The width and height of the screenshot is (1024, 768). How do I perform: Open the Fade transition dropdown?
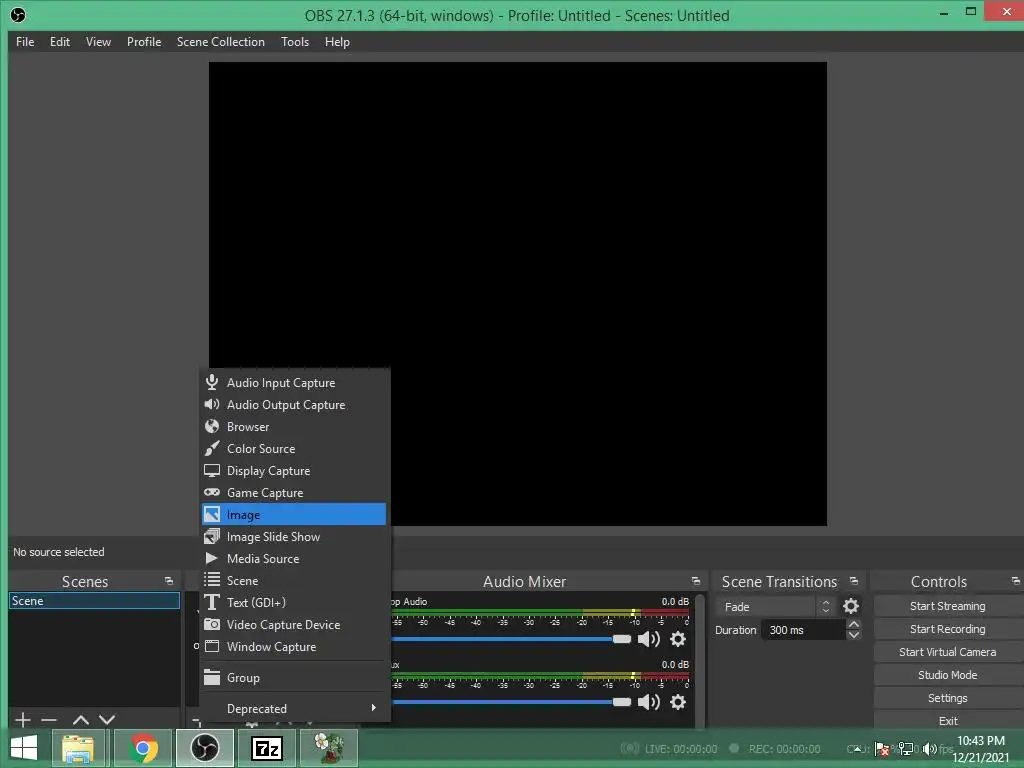pyautogui.click(x=775, y=607)
